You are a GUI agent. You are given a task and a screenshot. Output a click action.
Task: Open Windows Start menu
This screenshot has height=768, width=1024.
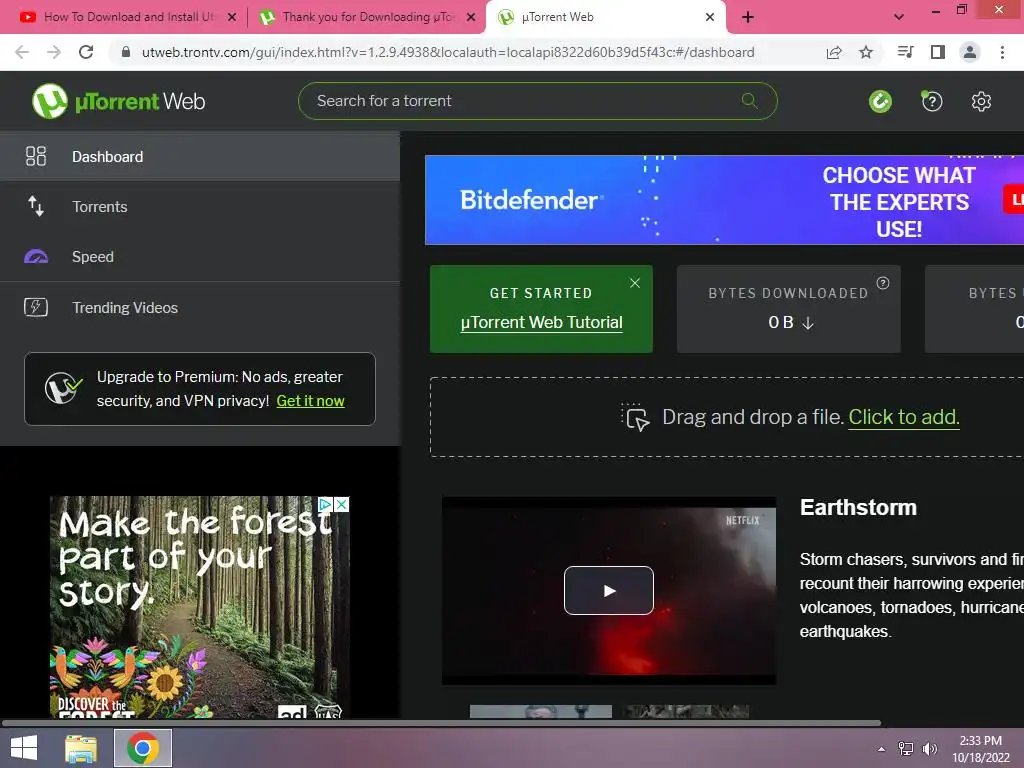[24, 748]
